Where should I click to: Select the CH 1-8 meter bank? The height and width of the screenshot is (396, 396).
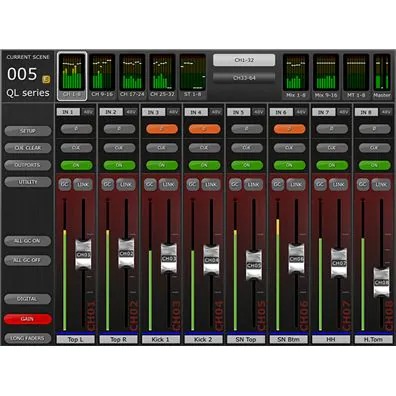click(x=72, y=76)
